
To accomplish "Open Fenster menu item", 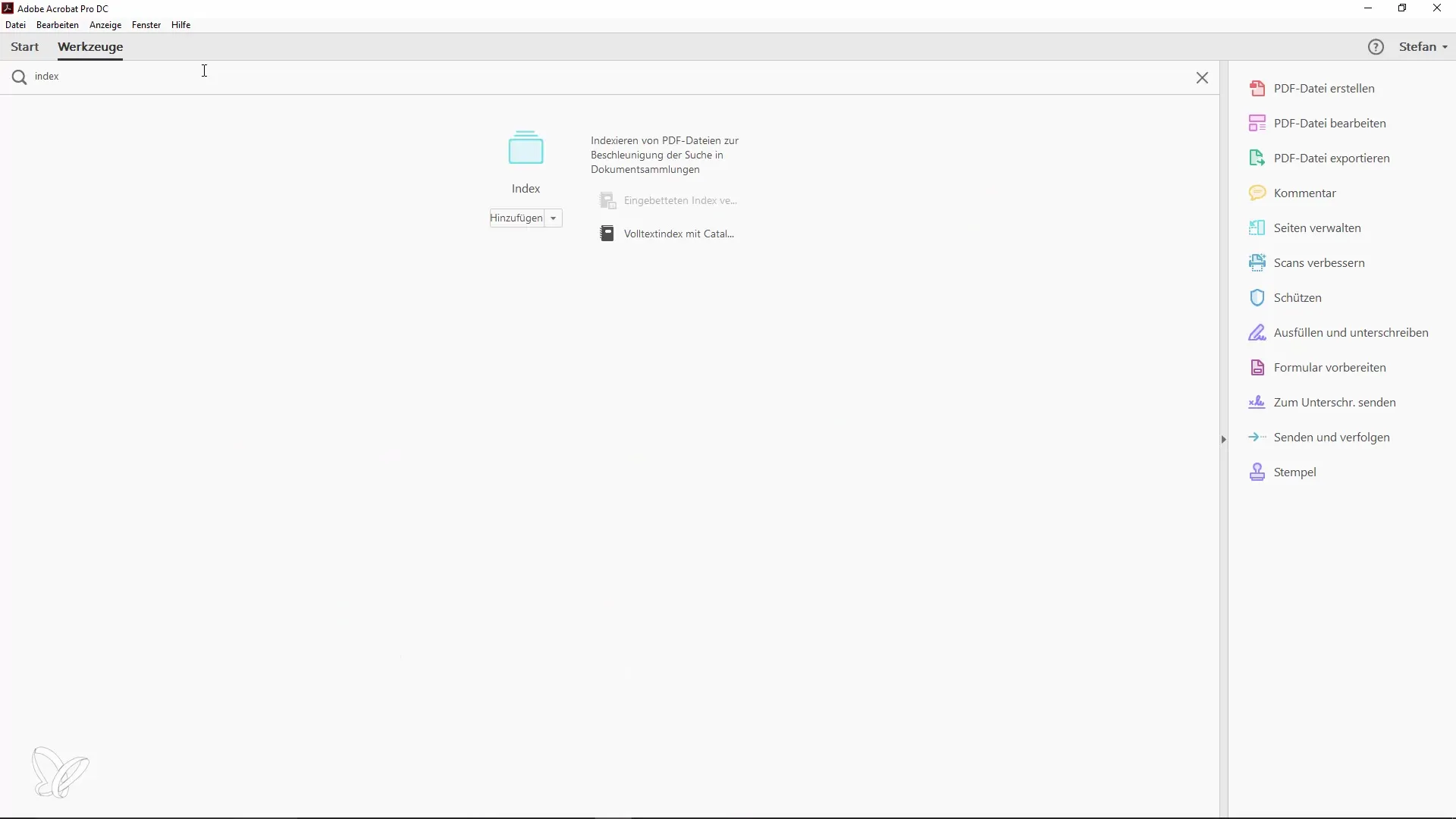I will 147,25.
